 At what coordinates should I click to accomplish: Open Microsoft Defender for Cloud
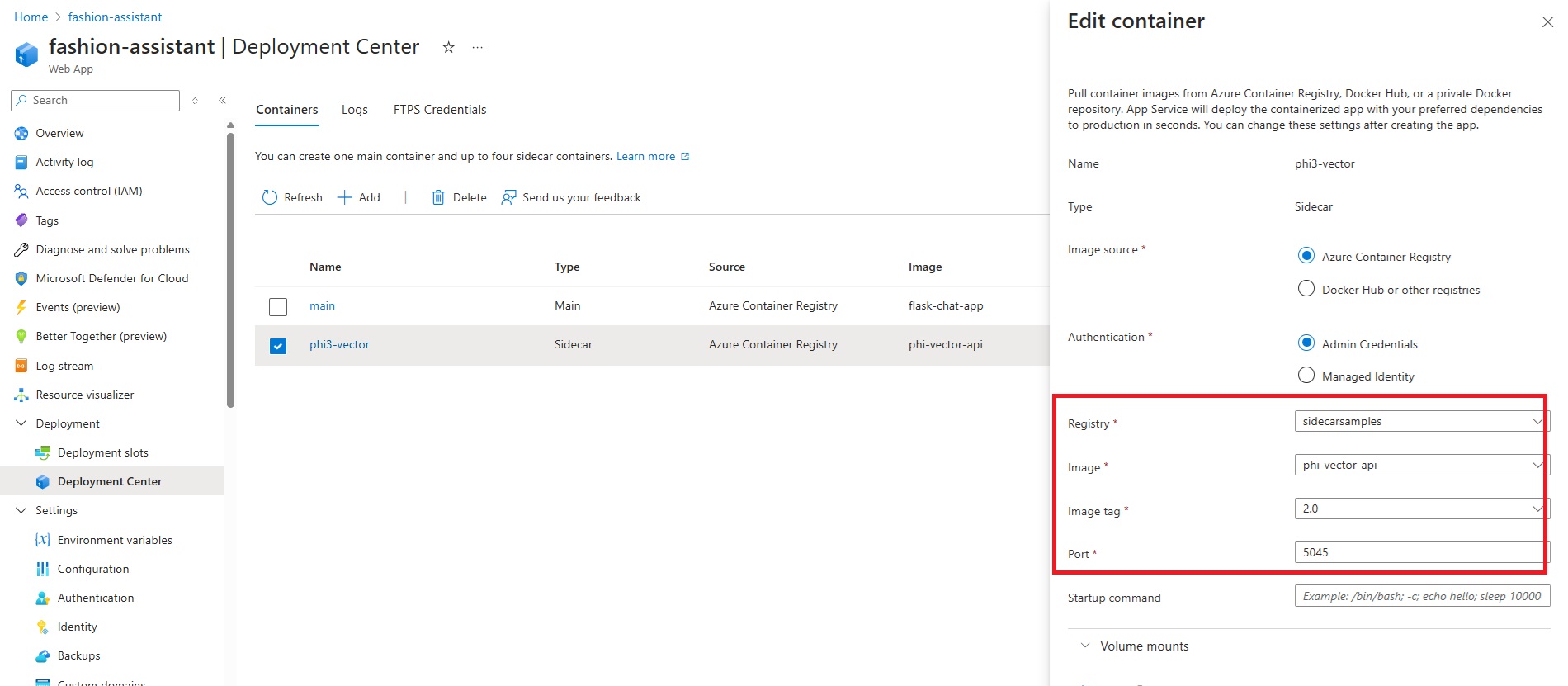pos(111,278)
